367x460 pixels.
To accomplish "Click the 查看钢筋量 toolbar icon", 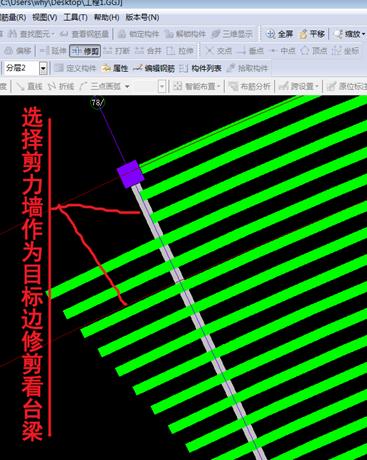I will tap(65, 34).
